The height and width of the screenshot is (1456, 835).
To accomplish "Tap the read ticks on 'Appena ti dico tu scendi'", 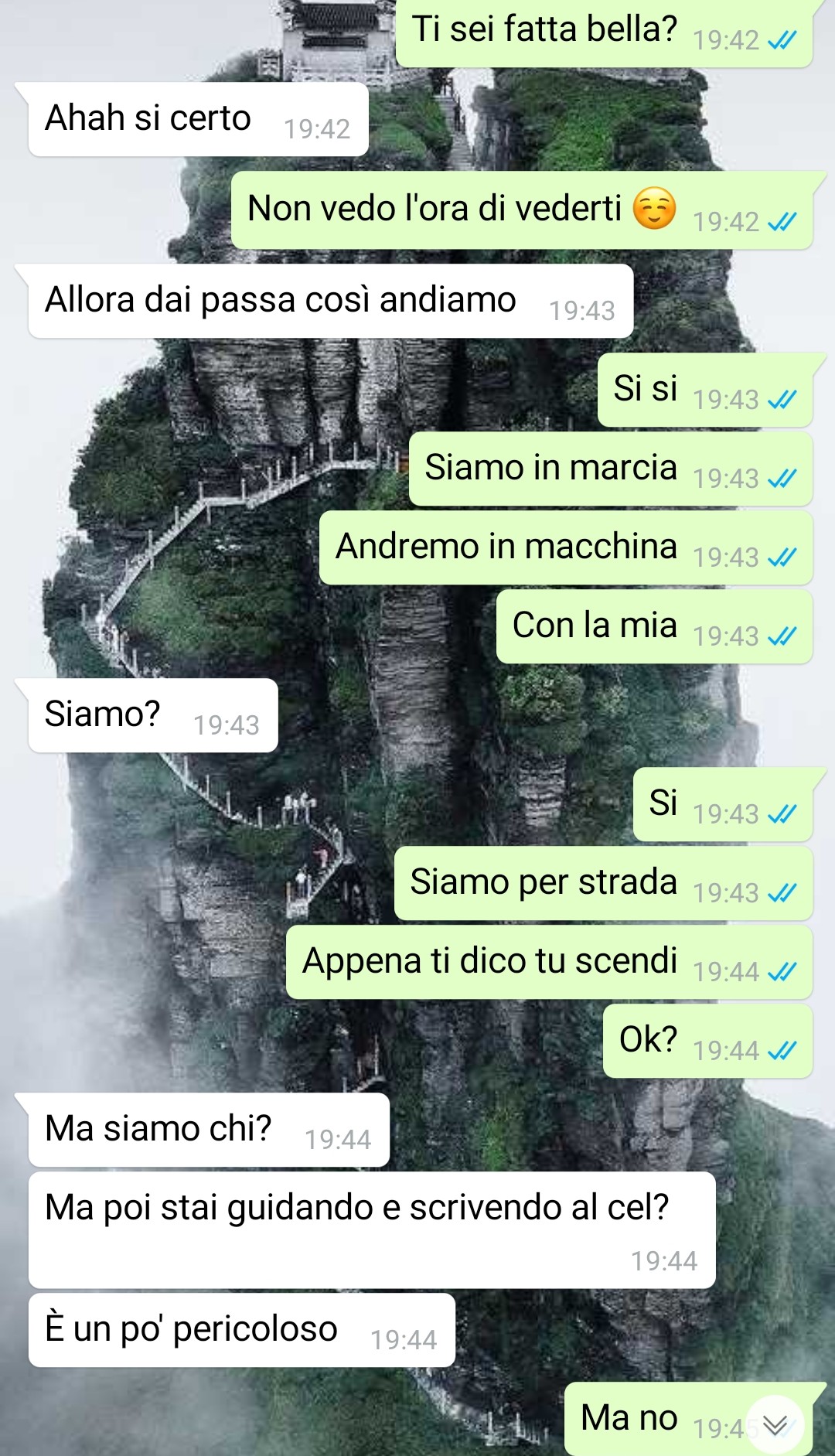I will pyautogui.click(x=782, y=972).
